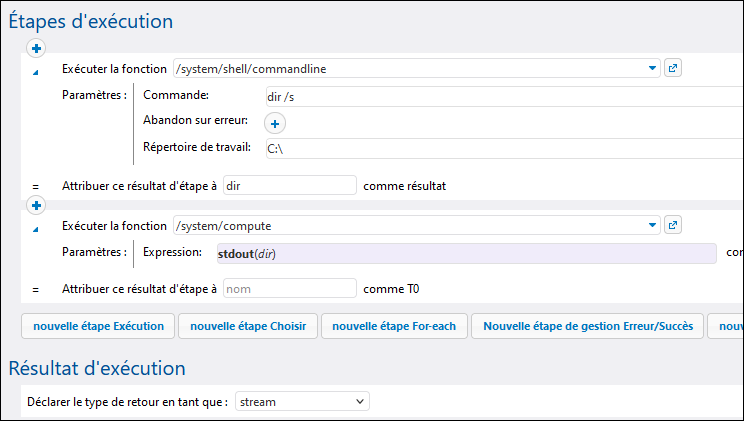The height and width of the screenshot is (421, 744).
Task: Collapse the /system/compute step
Action: pyautogui.click(x=36, y=228)
